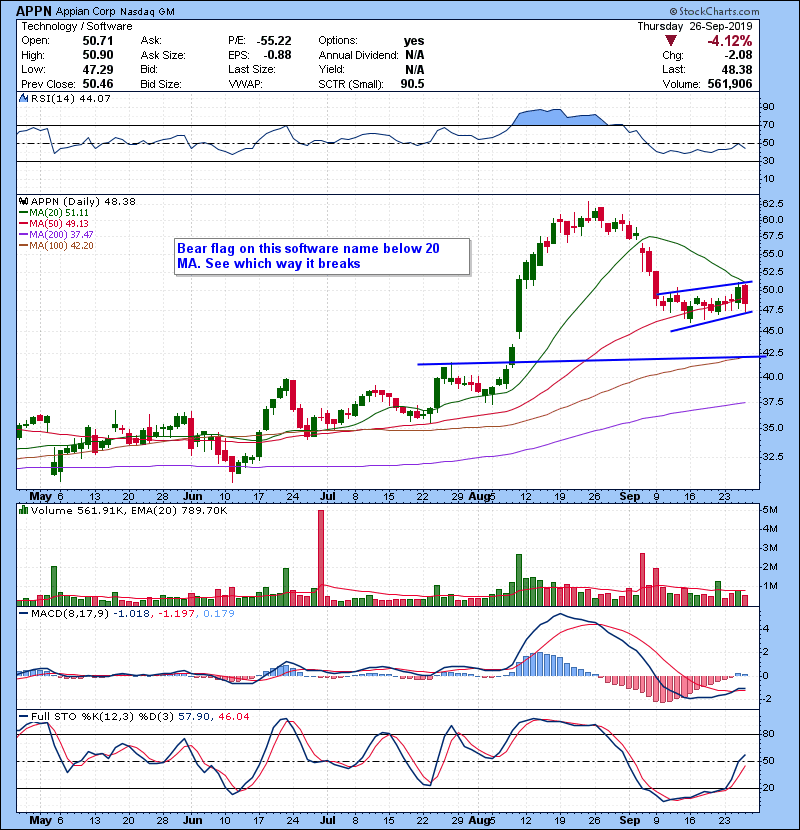Click the High price value 50.90

(98, 55)
